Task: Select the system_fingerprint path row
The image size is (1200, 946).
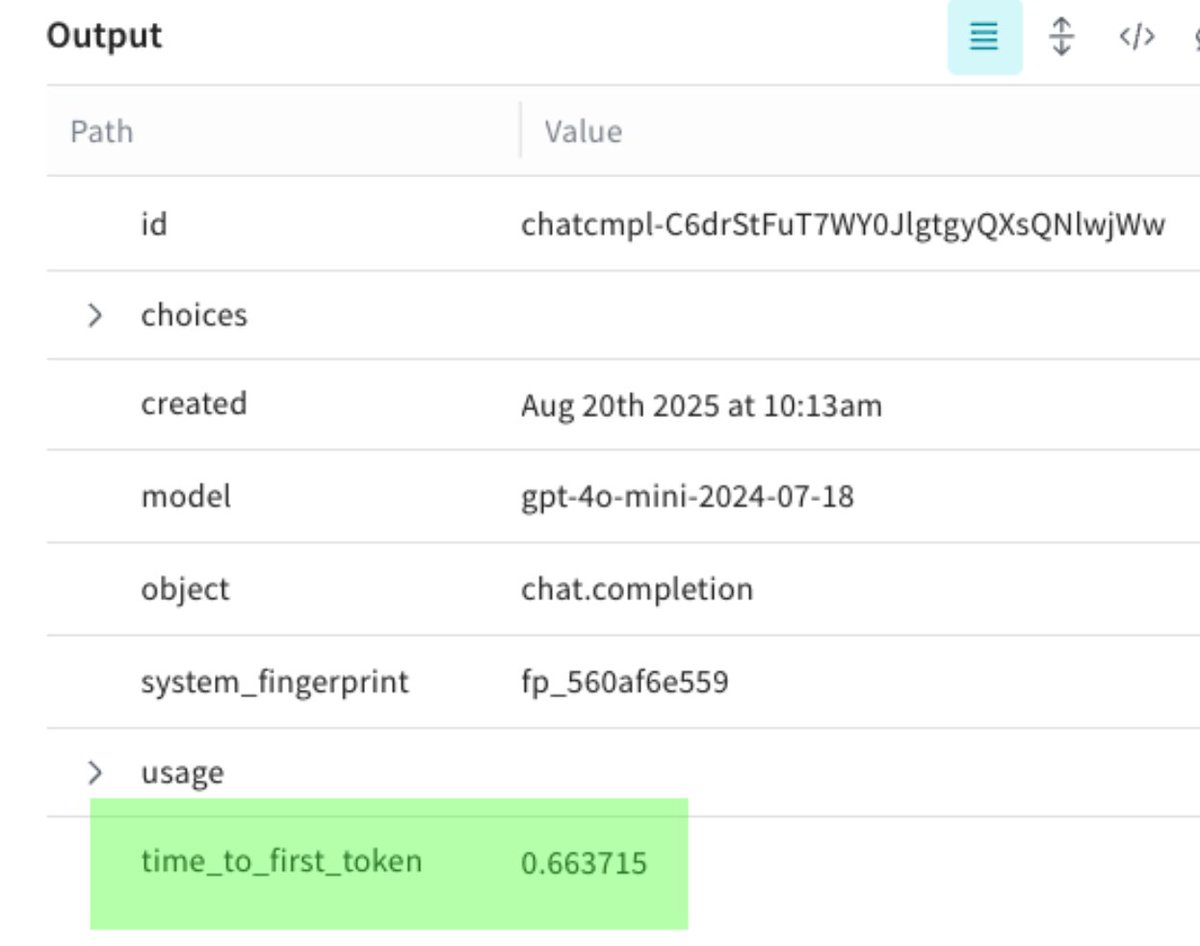Action: pos(274,683)
